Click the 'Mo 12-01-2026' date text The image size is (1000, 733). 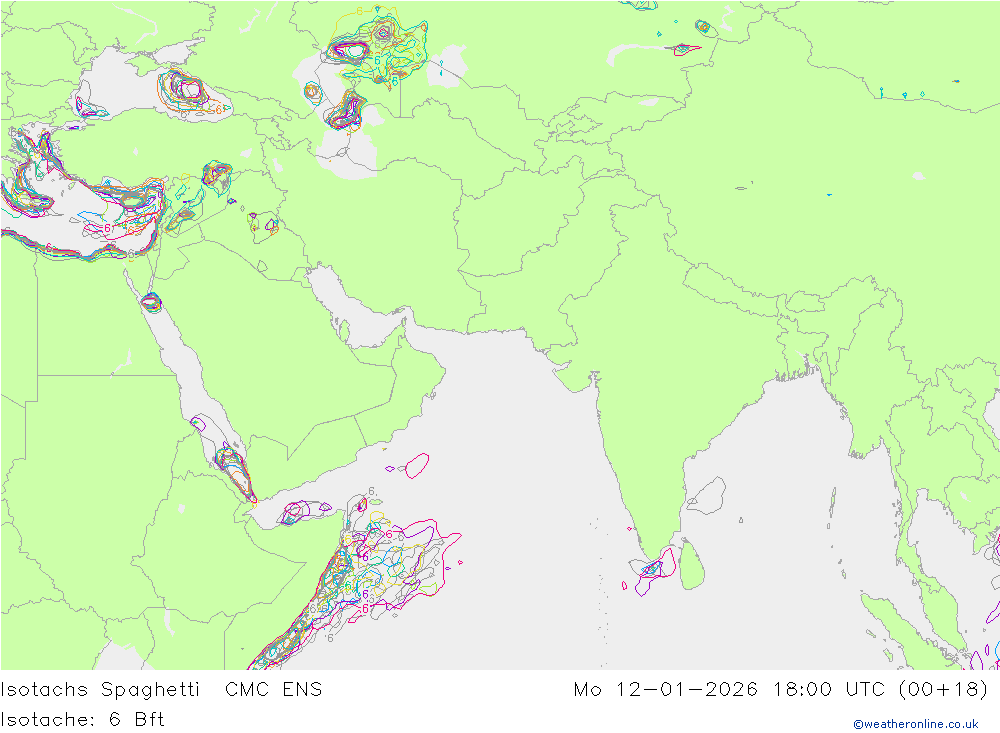pos(665,690)
